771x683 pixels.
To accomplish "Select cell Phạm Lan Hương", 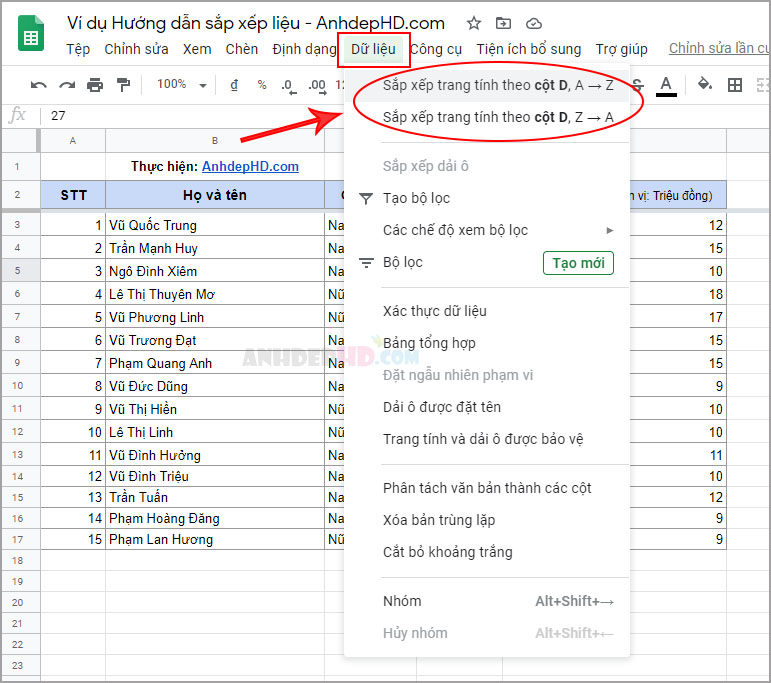I will 215,539.
